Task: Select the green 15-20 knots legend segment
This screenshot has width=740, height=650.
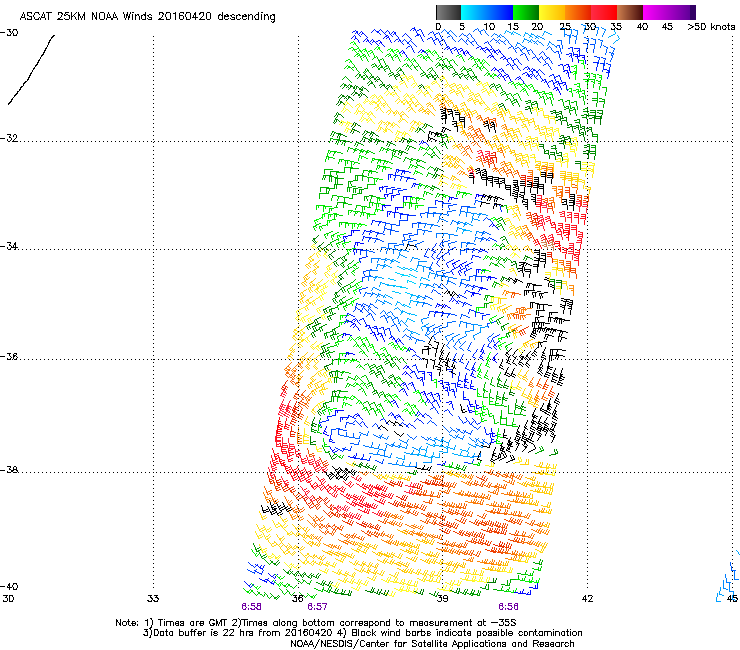Action: pos(526,12)
